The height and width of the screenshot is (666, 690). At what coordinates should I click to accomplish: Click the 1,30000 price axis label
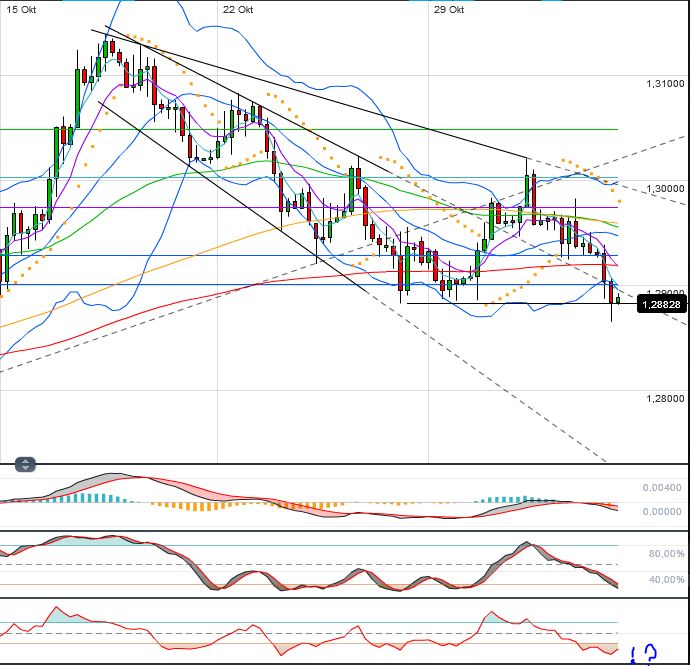[665, 188]
